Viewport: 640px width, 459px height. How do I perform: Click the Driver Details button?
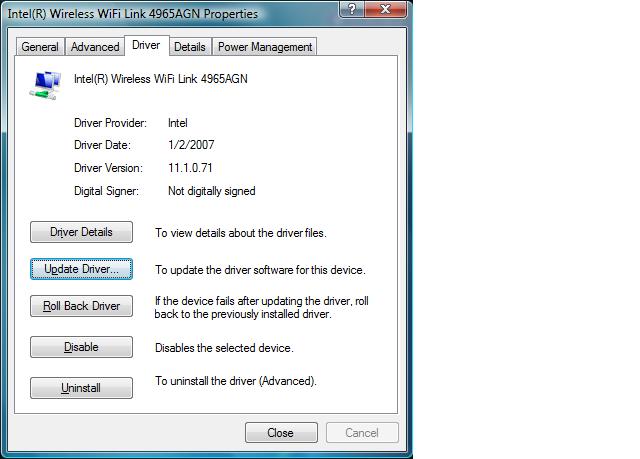click(x=81, y=232)
